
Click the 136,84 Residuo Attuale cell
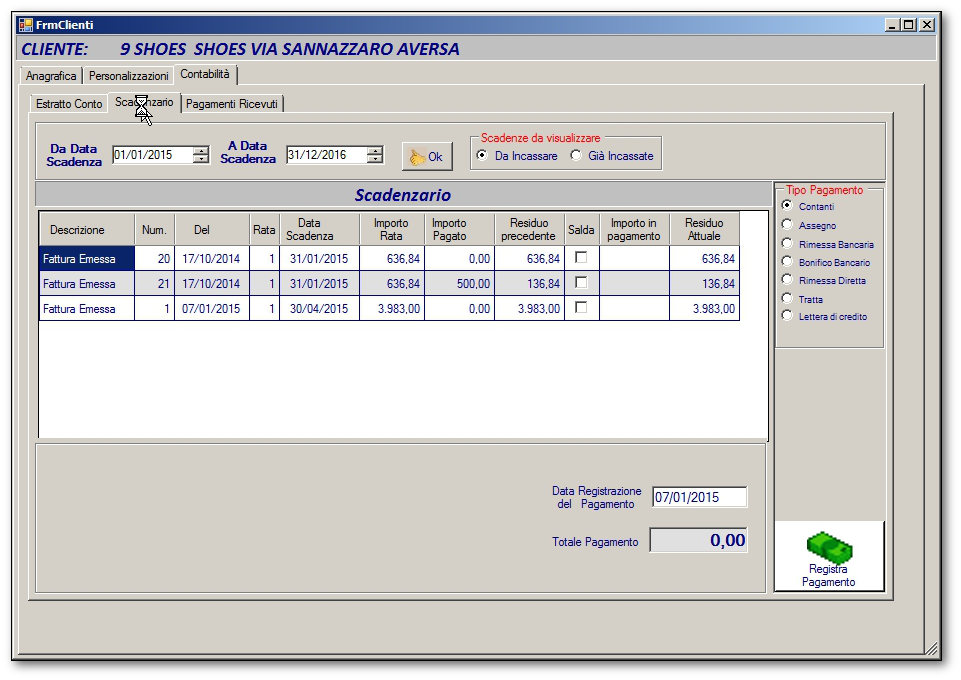point(704,284)
